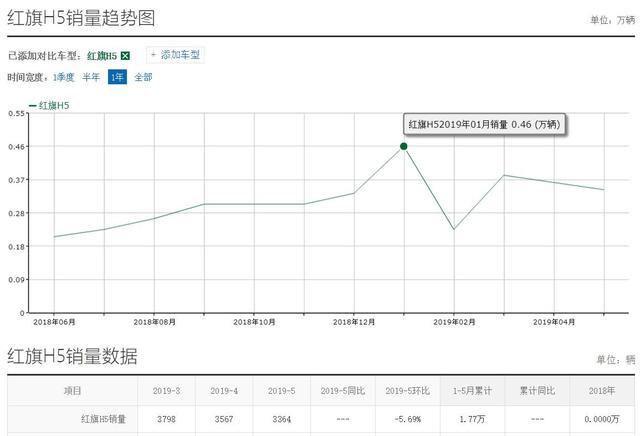Viewport: 640px width, 436px height.
Task: Select the 全部 time range
Action: 143,77
